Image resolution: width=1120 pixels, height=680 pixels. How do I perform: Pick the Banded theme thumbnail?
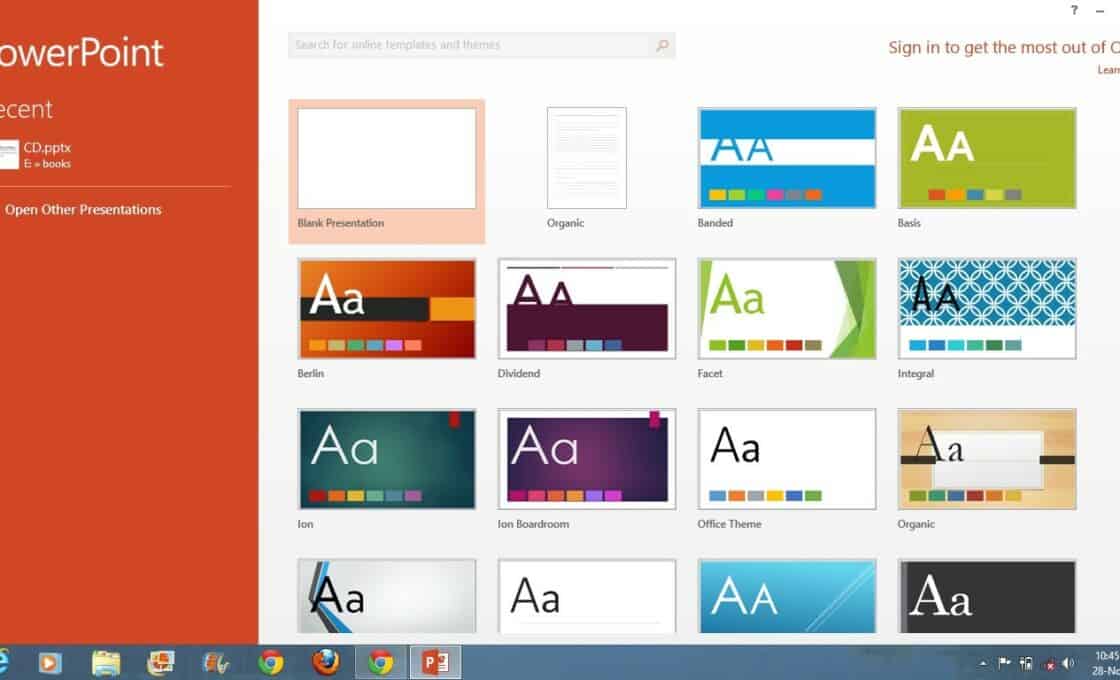pyautogui.click(x=786, y=158)
